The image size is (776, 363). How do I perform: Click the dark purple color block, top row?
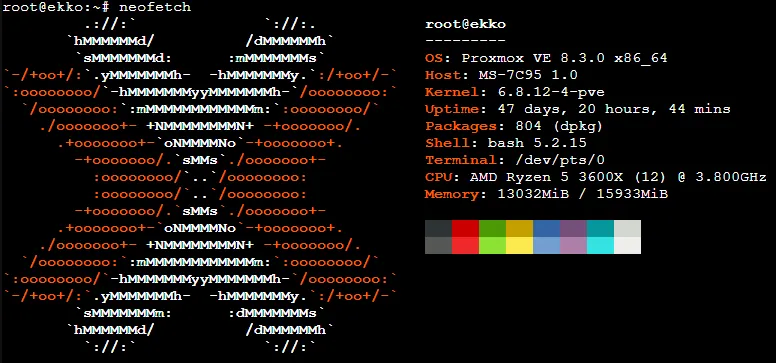574,228
